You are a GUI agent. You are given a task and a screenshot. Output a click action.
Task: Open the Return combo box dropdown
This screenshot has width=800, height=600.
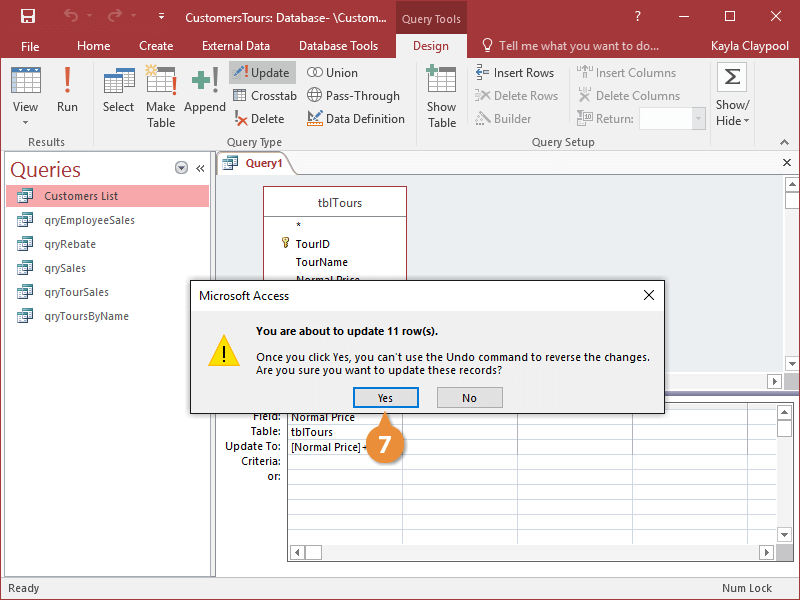[x=698, y=119]
